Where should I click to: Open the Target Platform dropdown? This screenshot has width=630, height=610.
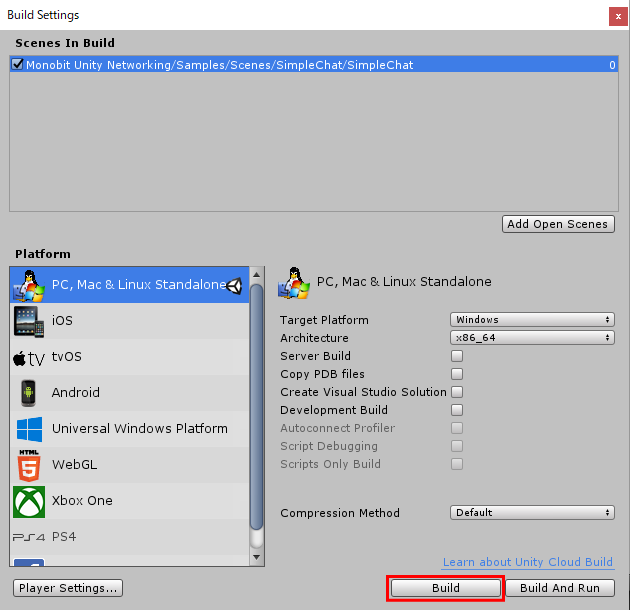pyautogui.click(x=532, y=320)
